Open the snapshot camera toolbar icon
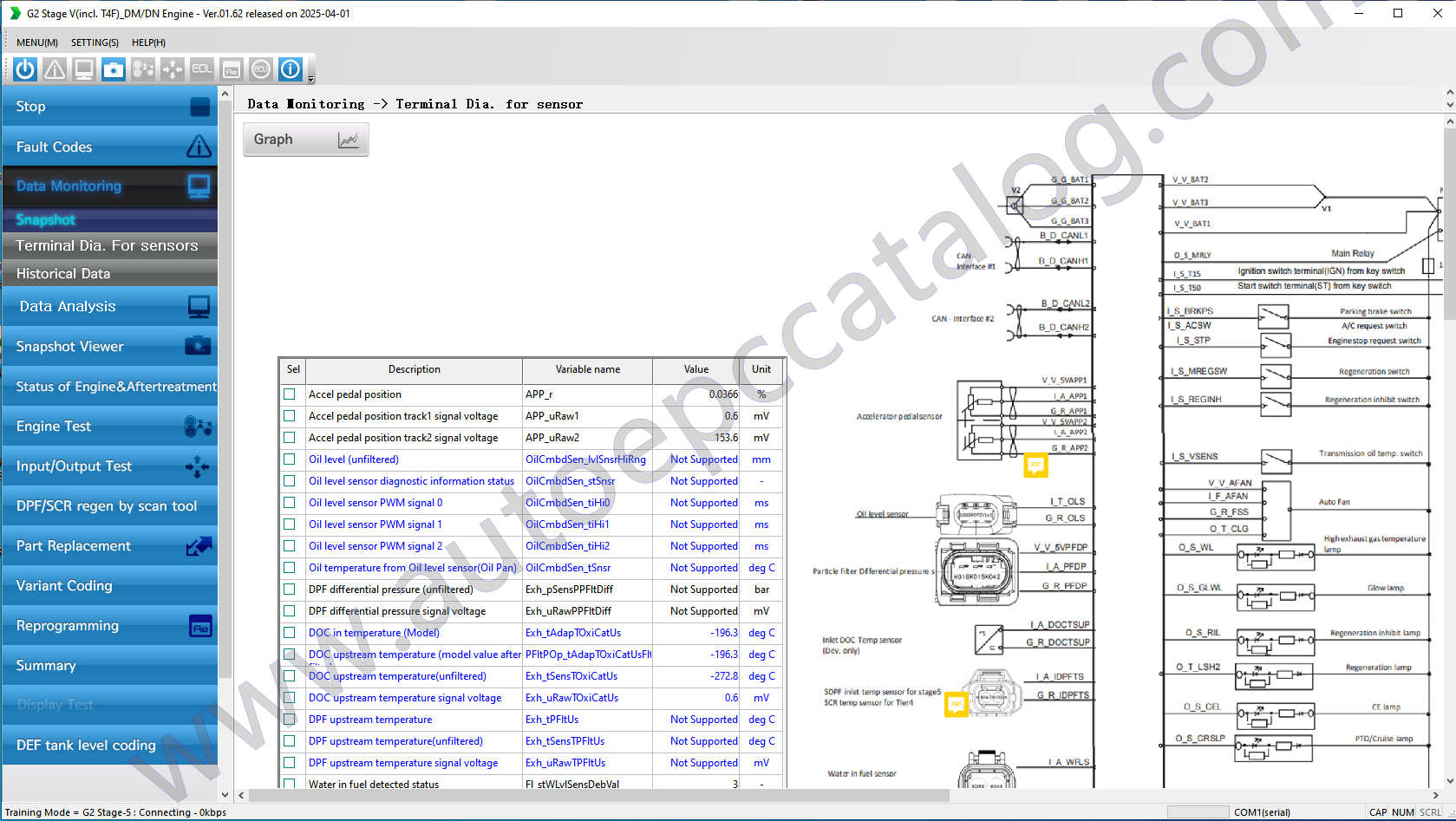 pyautogui.click(x=114, y=69)
